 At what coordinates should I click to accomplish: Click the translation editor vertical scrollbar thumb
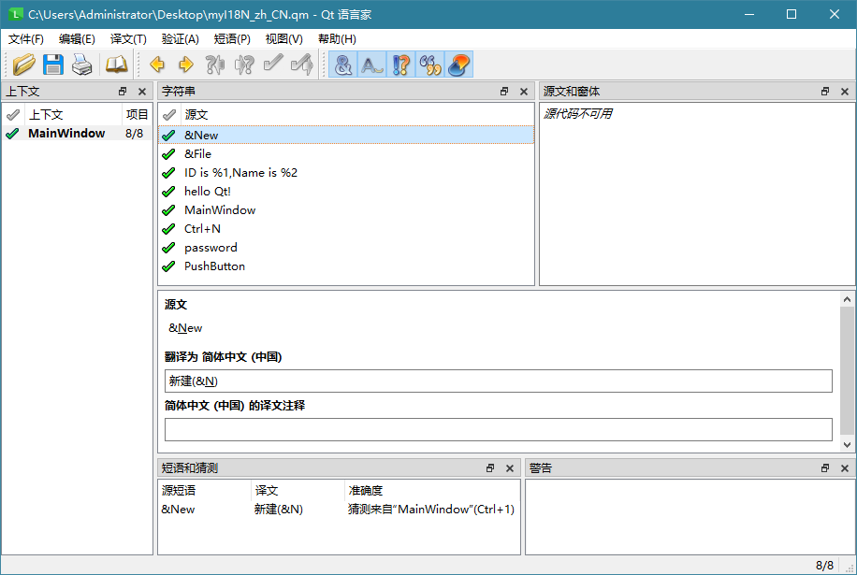click(847, 371)
